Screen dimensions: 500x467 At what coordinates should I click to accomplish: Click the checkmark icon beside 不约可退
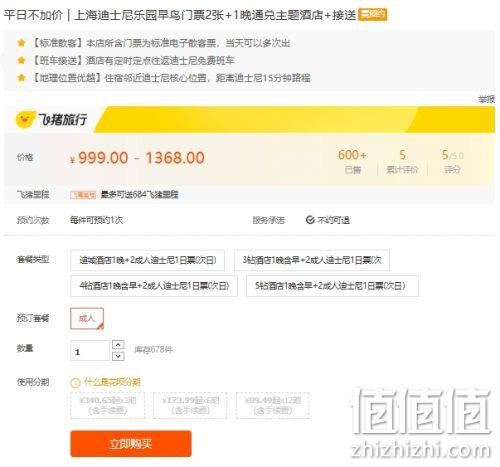click(310, 220)
